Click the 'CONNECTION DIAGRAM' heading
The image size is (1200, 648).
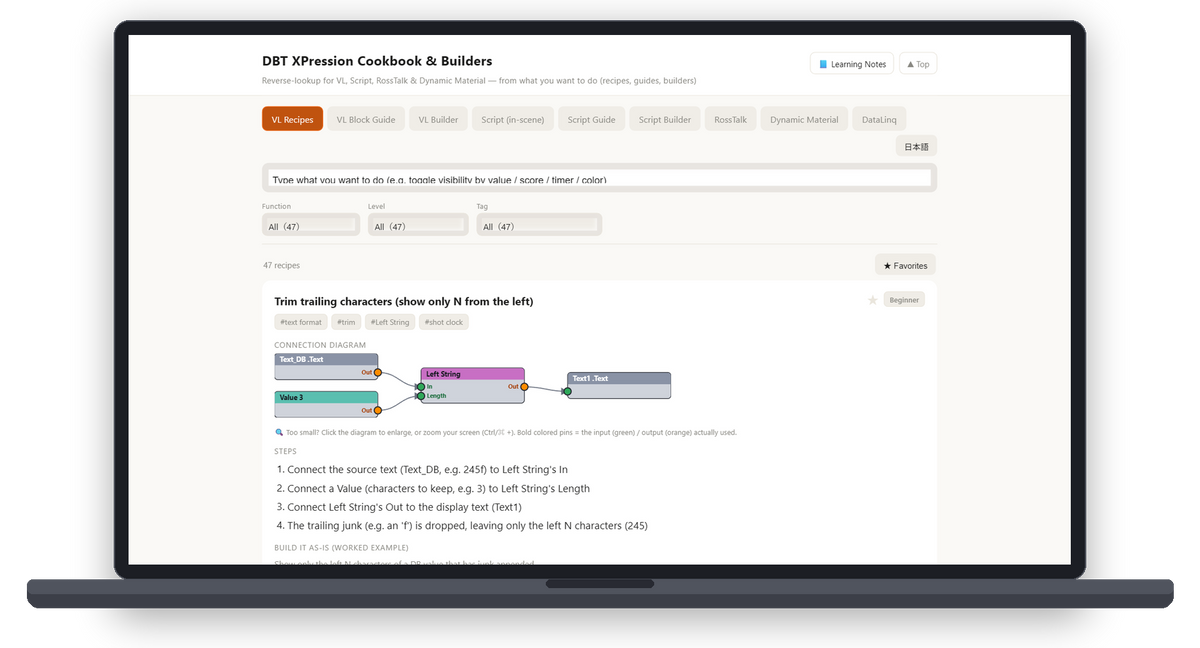320,345
